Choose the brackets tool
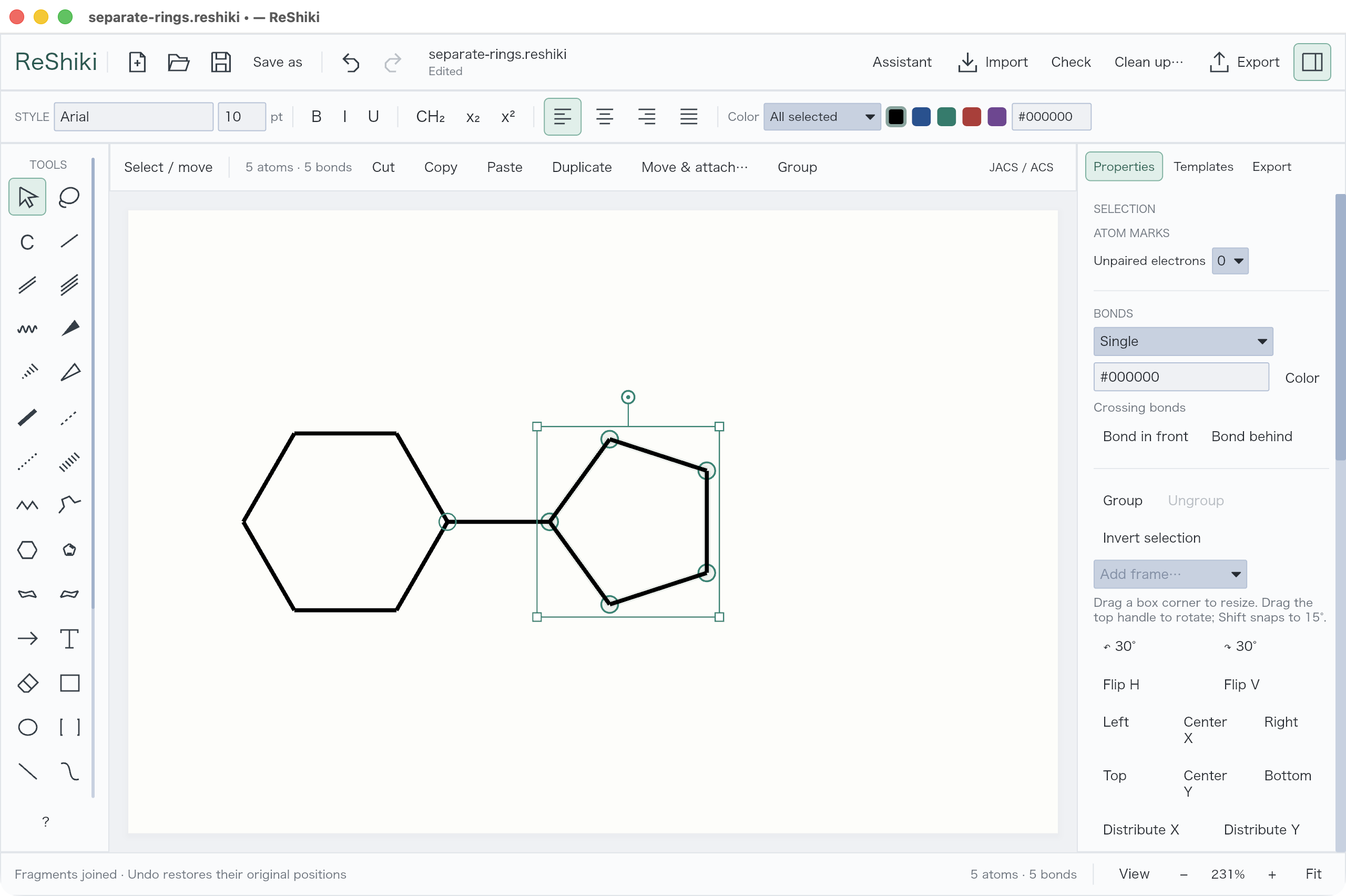Viewport: 1346px width, 896px height. (x=69, y=727)
